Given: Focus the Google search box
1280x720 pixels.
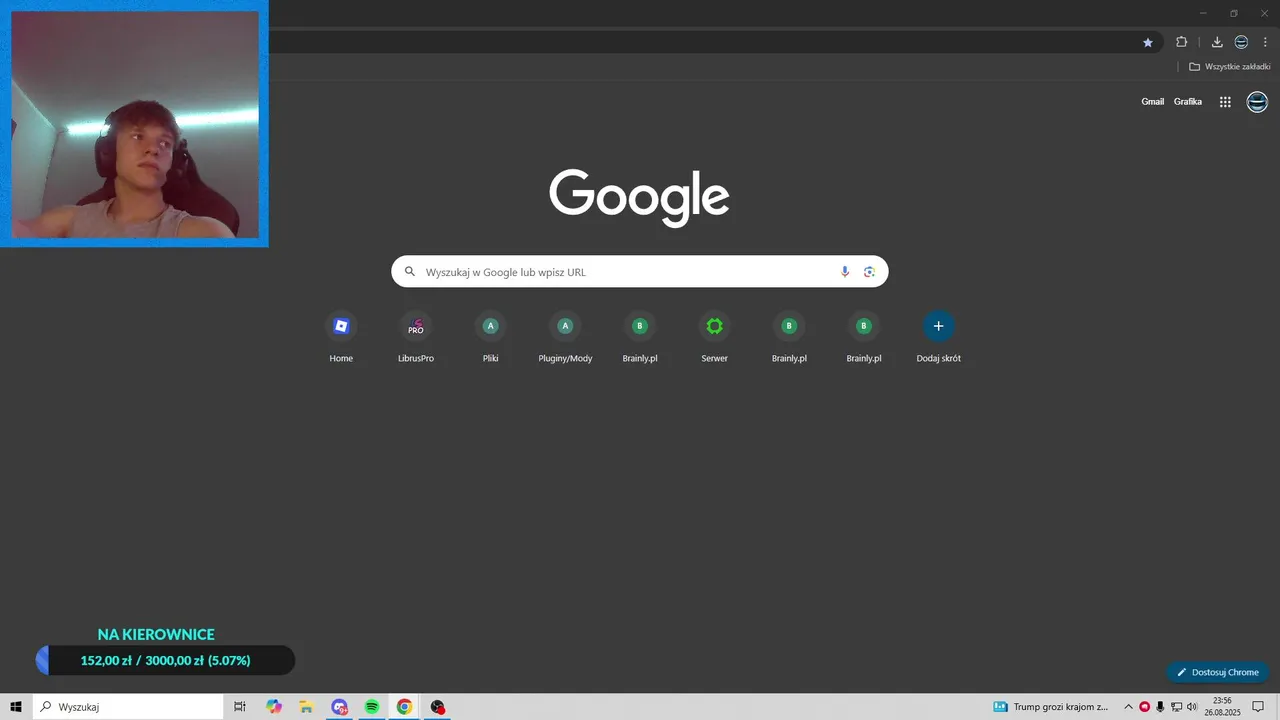Looking at the screenshot, I should [639, 272].
